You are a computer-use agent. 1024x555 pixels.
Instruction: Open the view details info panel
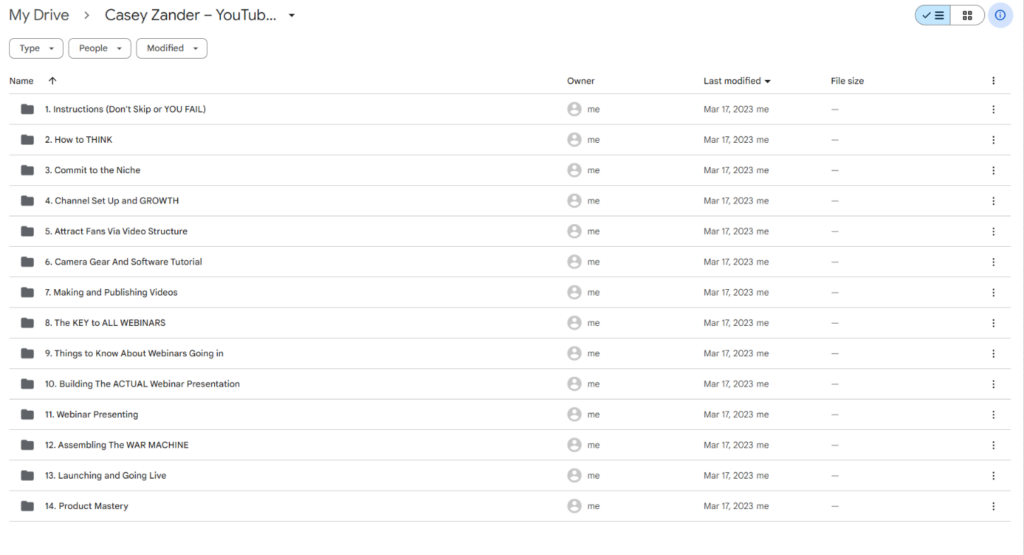[x=1000, y=16]
